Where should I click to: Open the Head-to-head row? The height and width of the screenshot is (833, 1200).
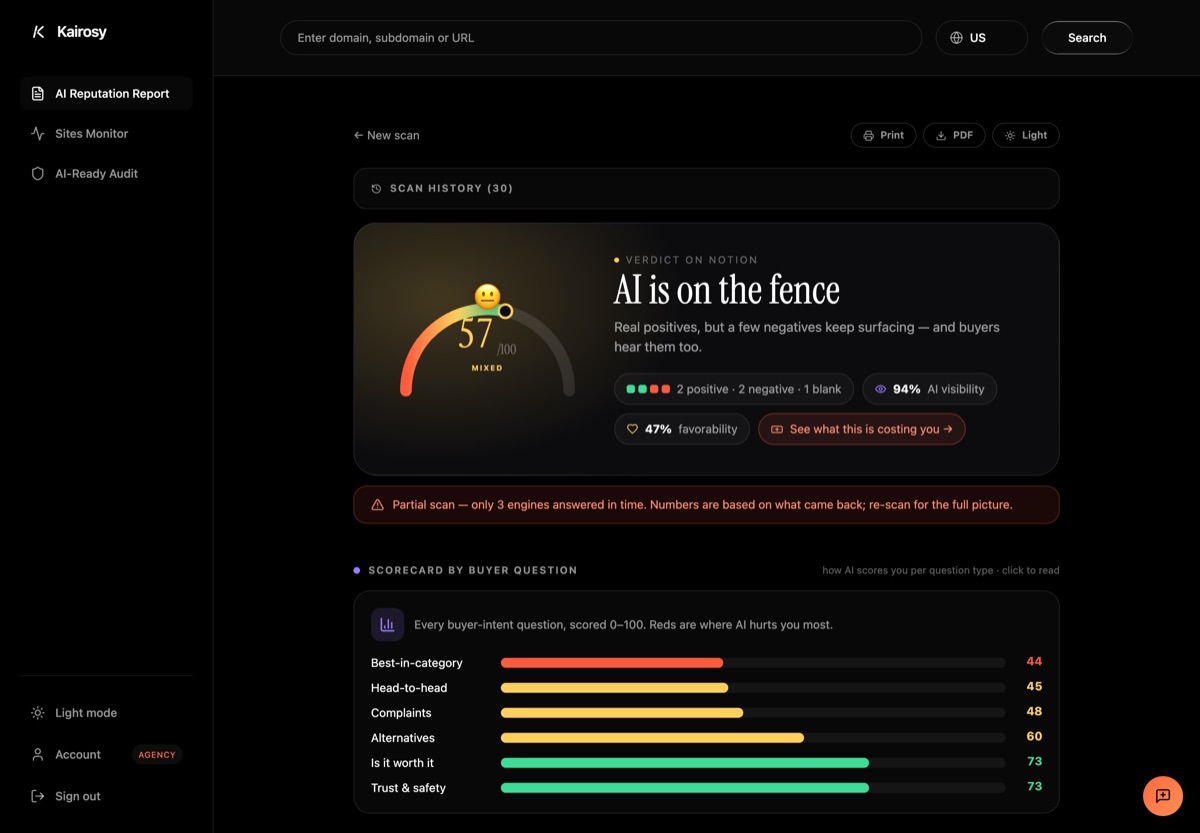(x=706, y=687)
